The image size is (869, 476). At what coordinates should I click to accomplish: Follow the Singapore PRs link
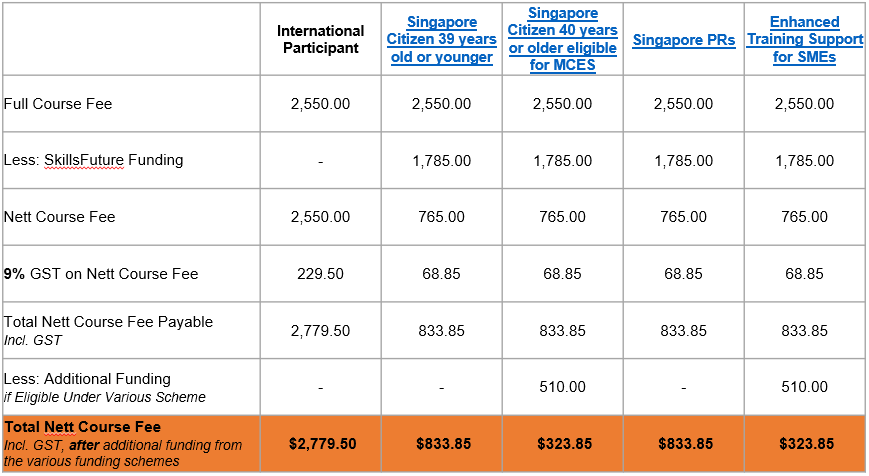(x=683, y=40)
